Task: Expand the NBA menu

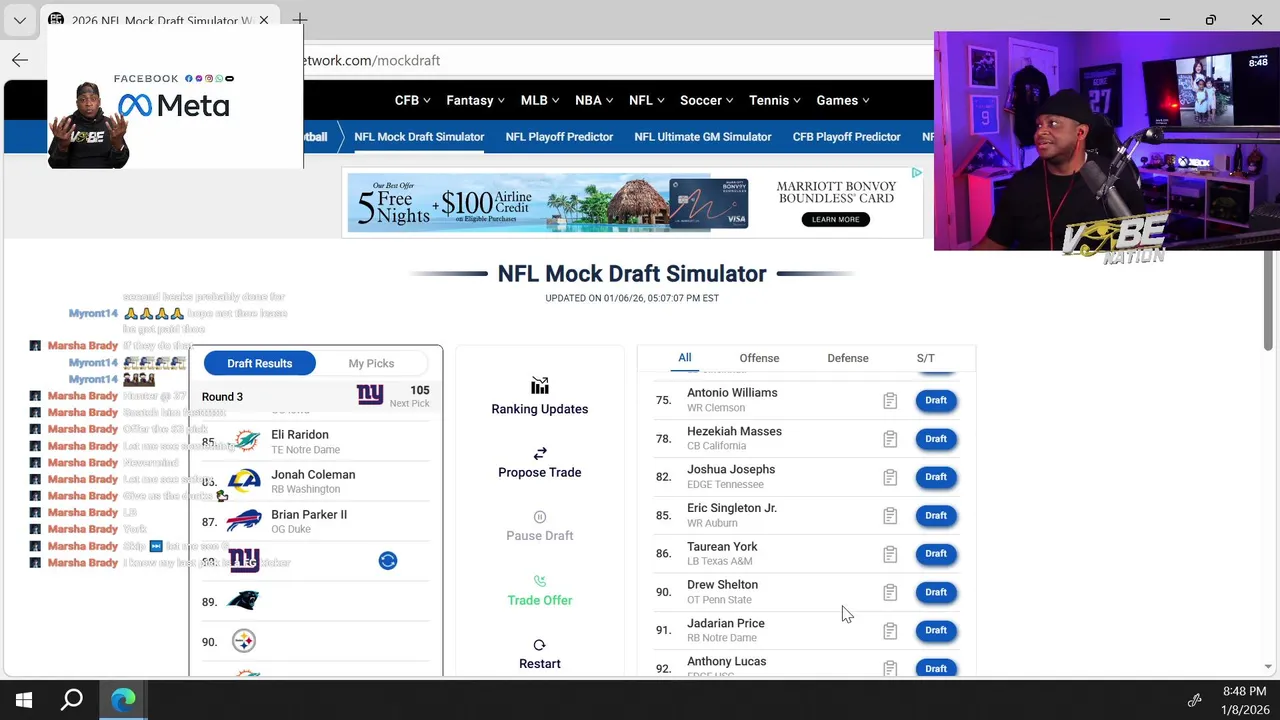Action: (x=594, y=100)
